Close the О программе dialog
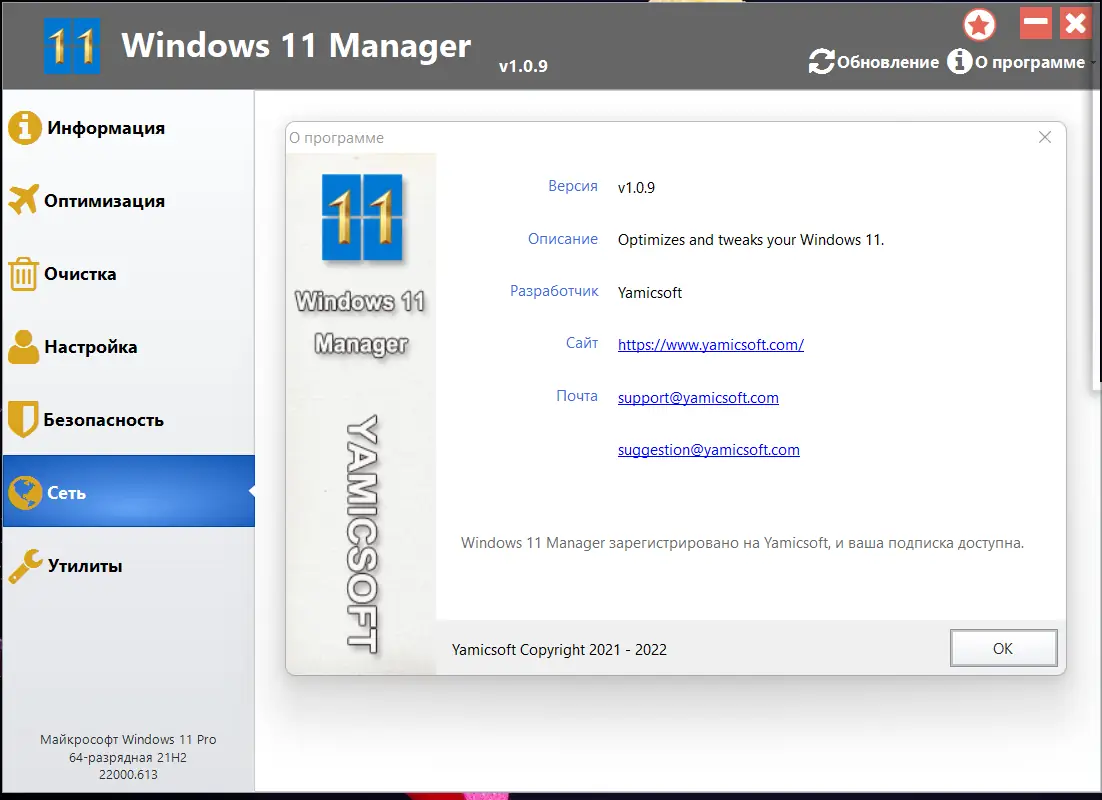The image size is (1102, 800). [1045, 137]
